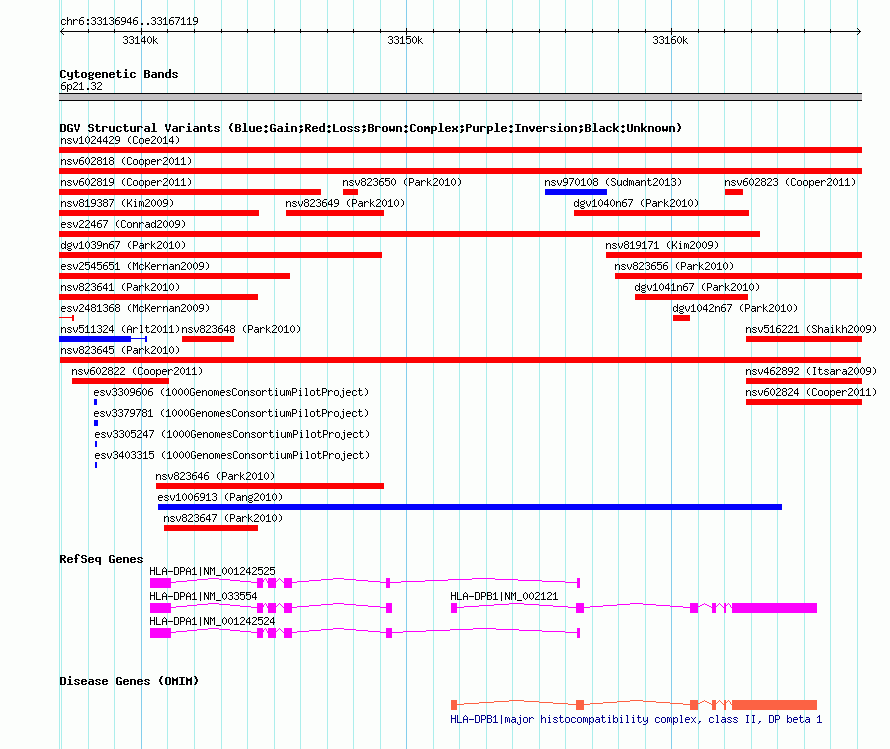The image size is (890, 749).
Task: Click the nsv516221 (Shaikh2009) label
Action: [811, 329]
